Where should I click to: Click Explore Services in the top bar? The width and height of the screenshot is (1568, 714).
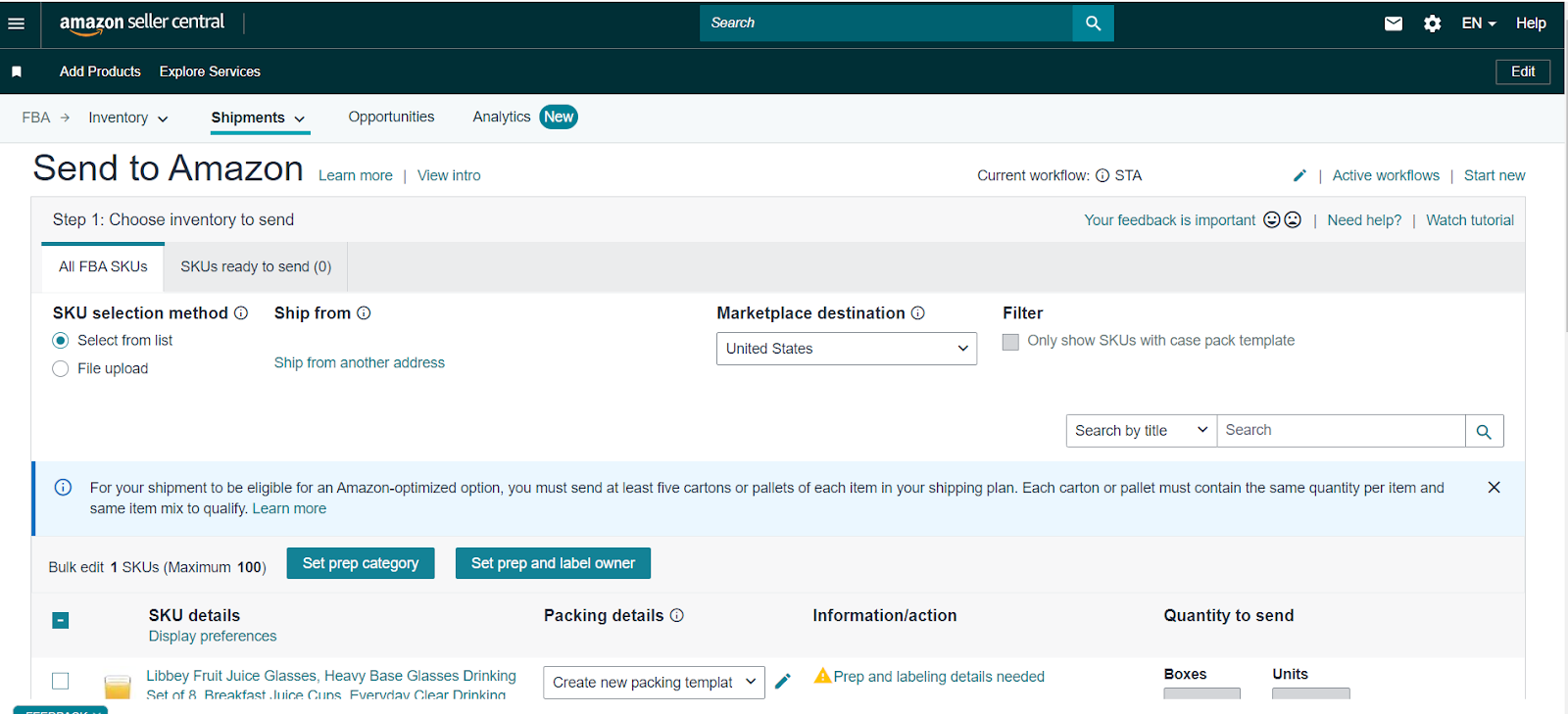[210, 71]
